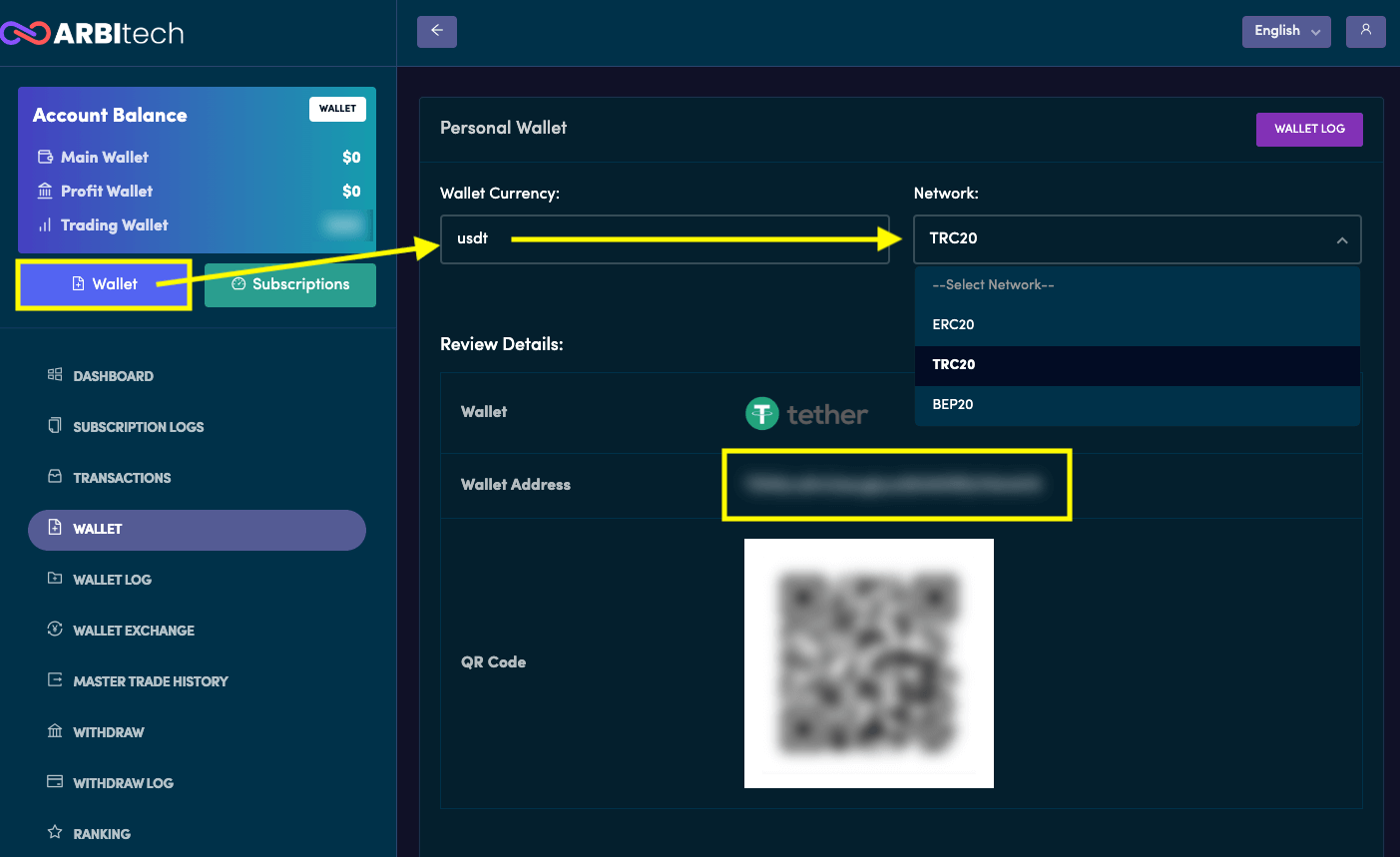Open the Ranking star icon
Image resolution: width=1400 pixels, height=857 pixels.
pyautogui.click(x=55, y=833)
